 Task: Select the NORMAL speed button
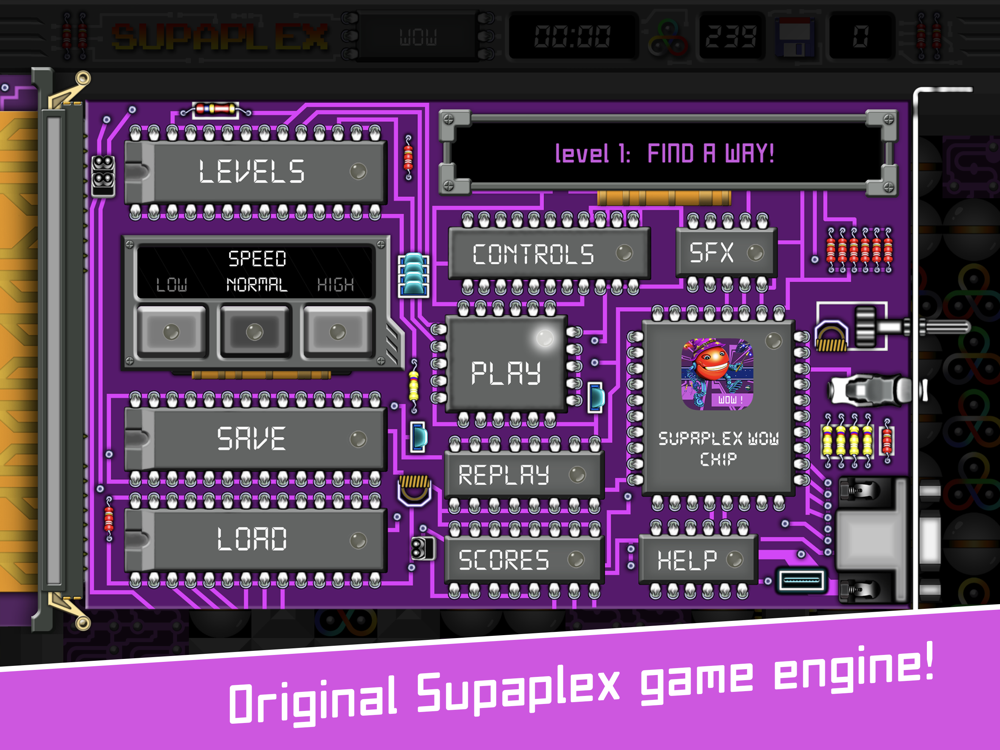click(256, 331)
